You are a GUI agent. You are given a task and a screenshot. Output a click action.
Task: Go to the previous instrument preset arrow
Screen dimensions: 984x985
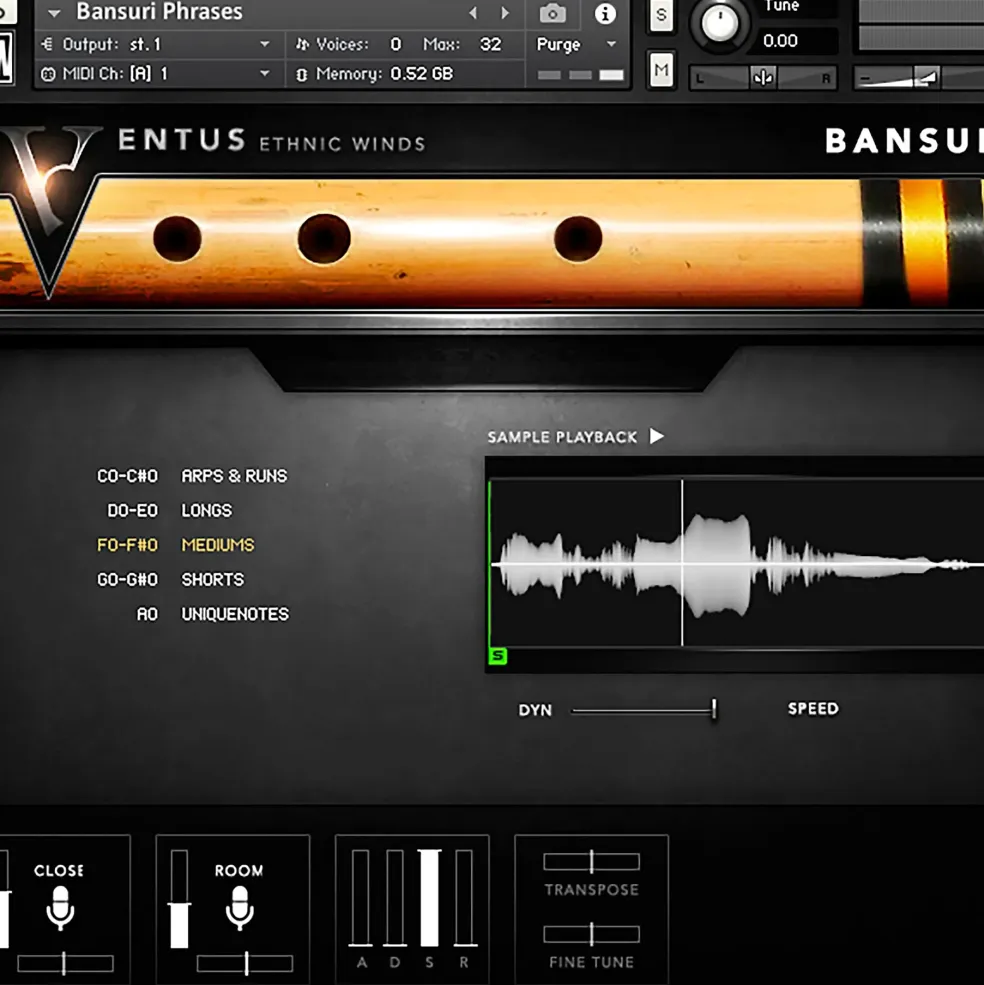coord(473,13)
